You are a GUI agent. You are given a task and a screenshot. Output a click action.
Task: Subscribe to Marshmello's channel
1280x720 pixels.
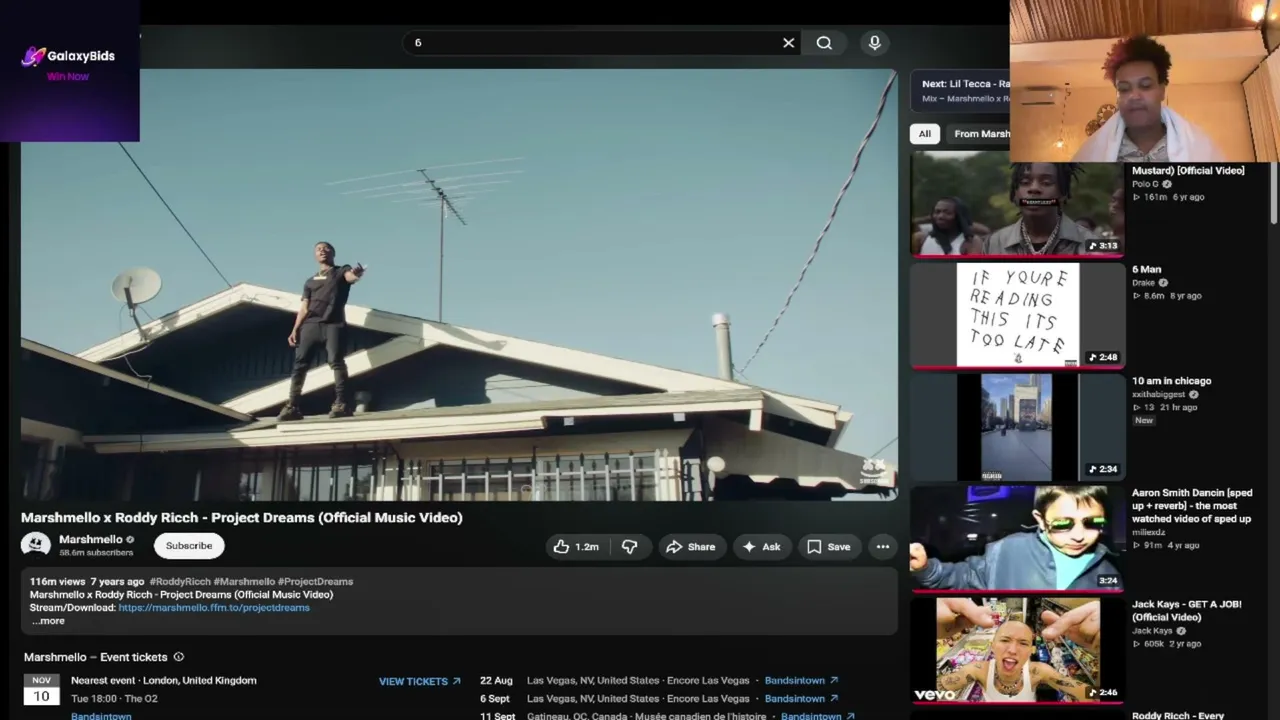(189, 546)
